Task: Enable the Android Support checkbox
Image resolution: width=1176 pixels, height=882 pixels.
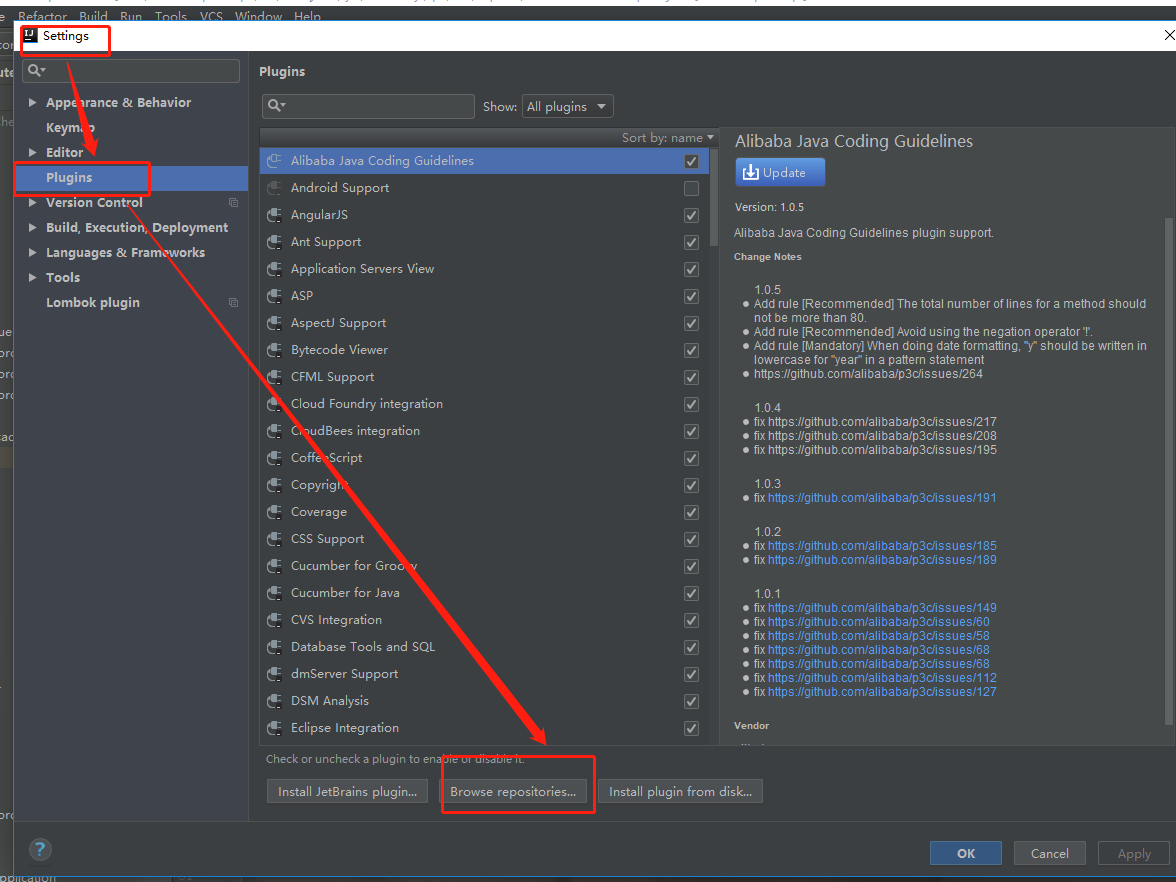Action: pyautogui.click(x=692, y=188)
